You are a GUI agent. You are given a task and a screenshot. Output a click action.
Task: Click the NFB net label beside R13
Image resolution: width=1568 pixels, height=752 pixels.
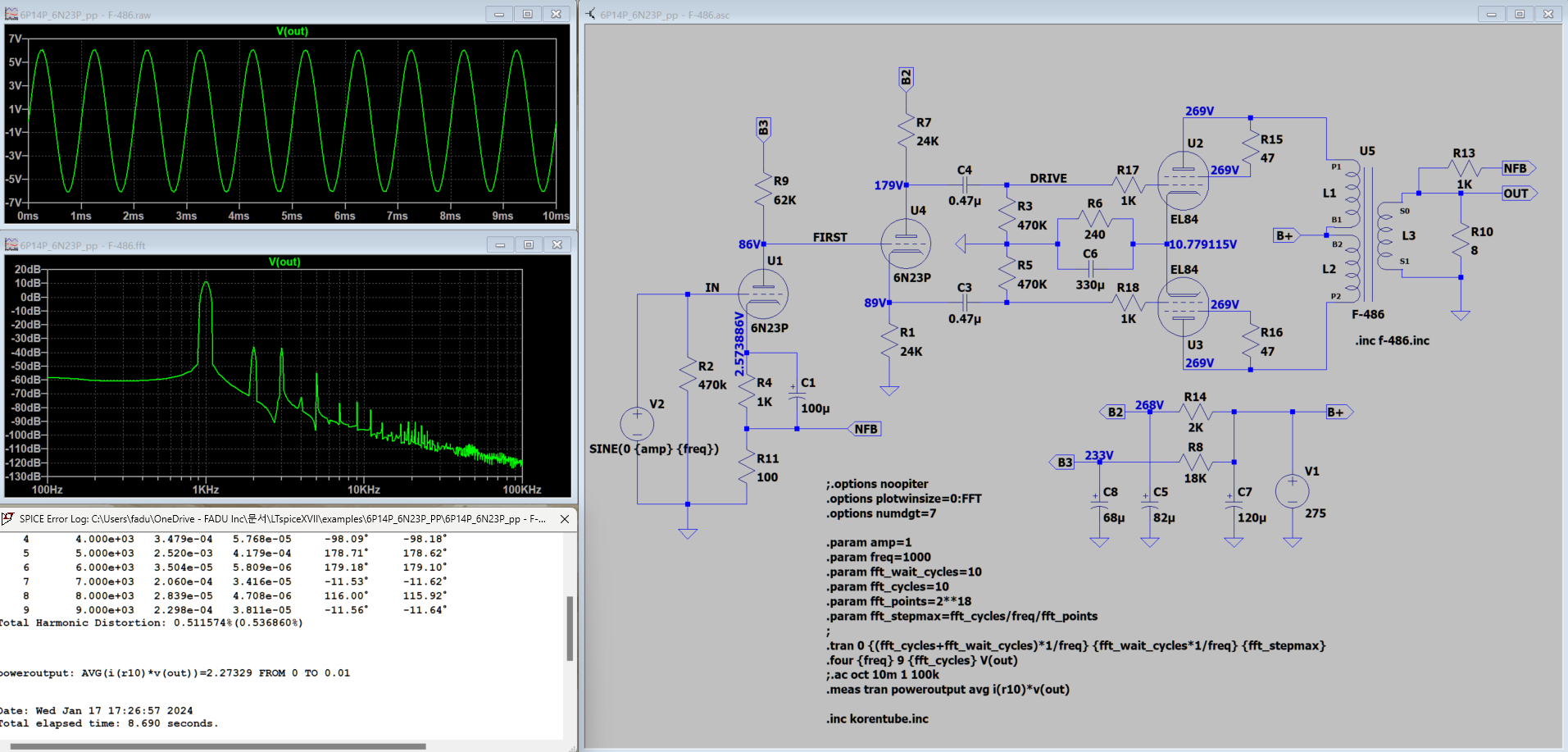click(1517, 168)
